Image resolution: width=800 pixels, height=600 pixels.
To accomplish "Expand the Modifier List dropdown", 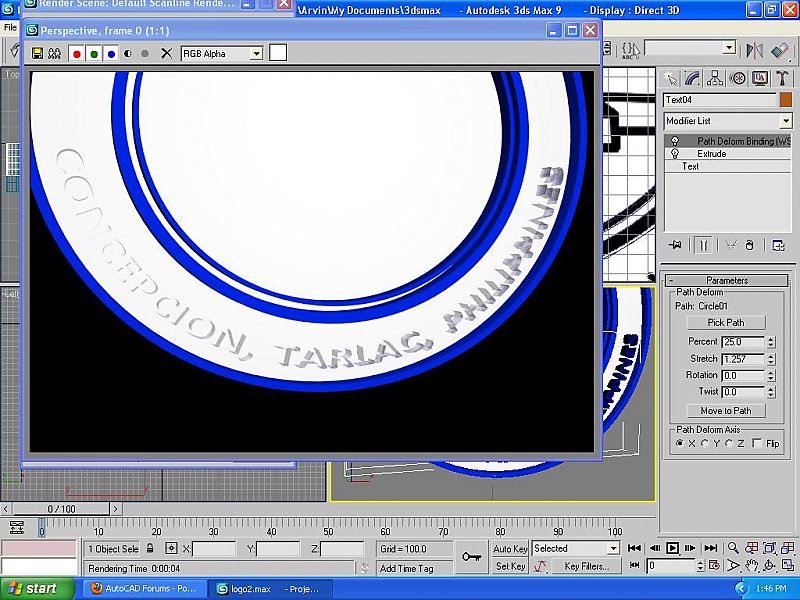I will pos(728,121).
